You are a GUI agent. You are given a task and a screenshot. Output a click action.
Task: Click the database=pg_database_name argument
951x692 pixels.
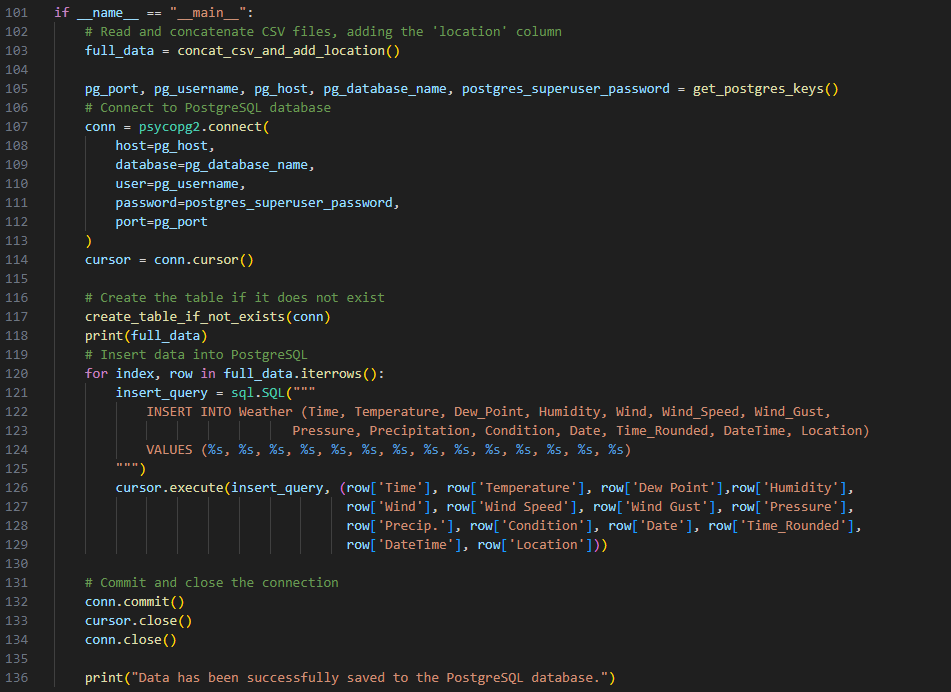215,165
